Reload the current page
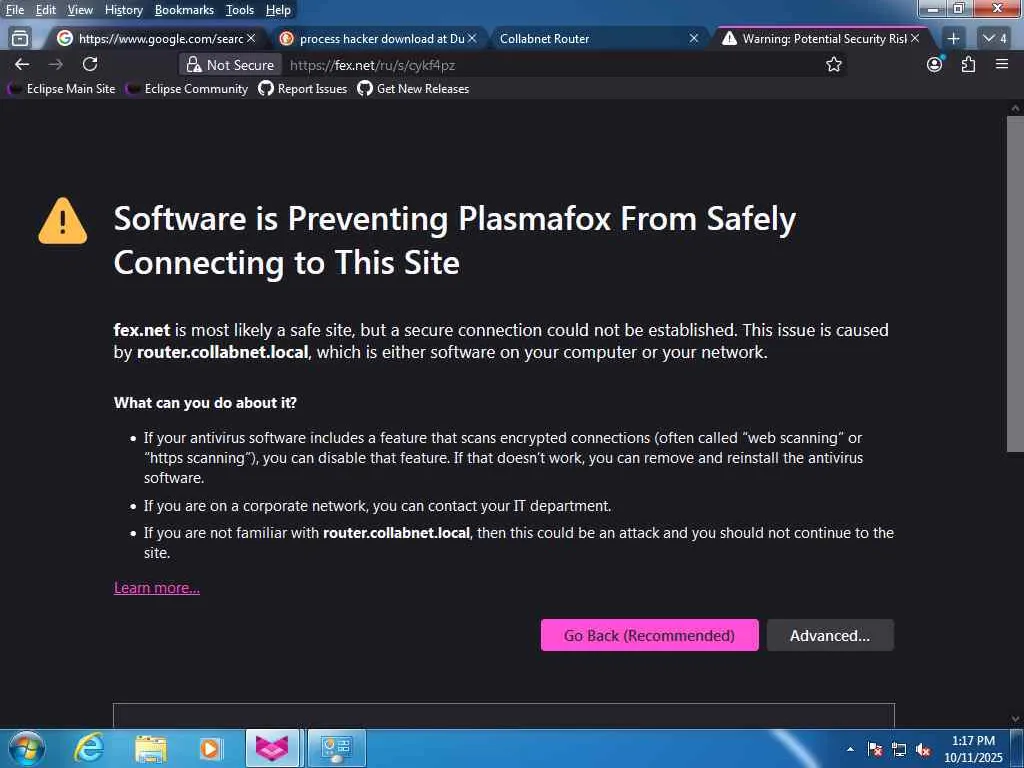Image resolution: width=1024 pixels, height=768 pixels. coord(90,64)
